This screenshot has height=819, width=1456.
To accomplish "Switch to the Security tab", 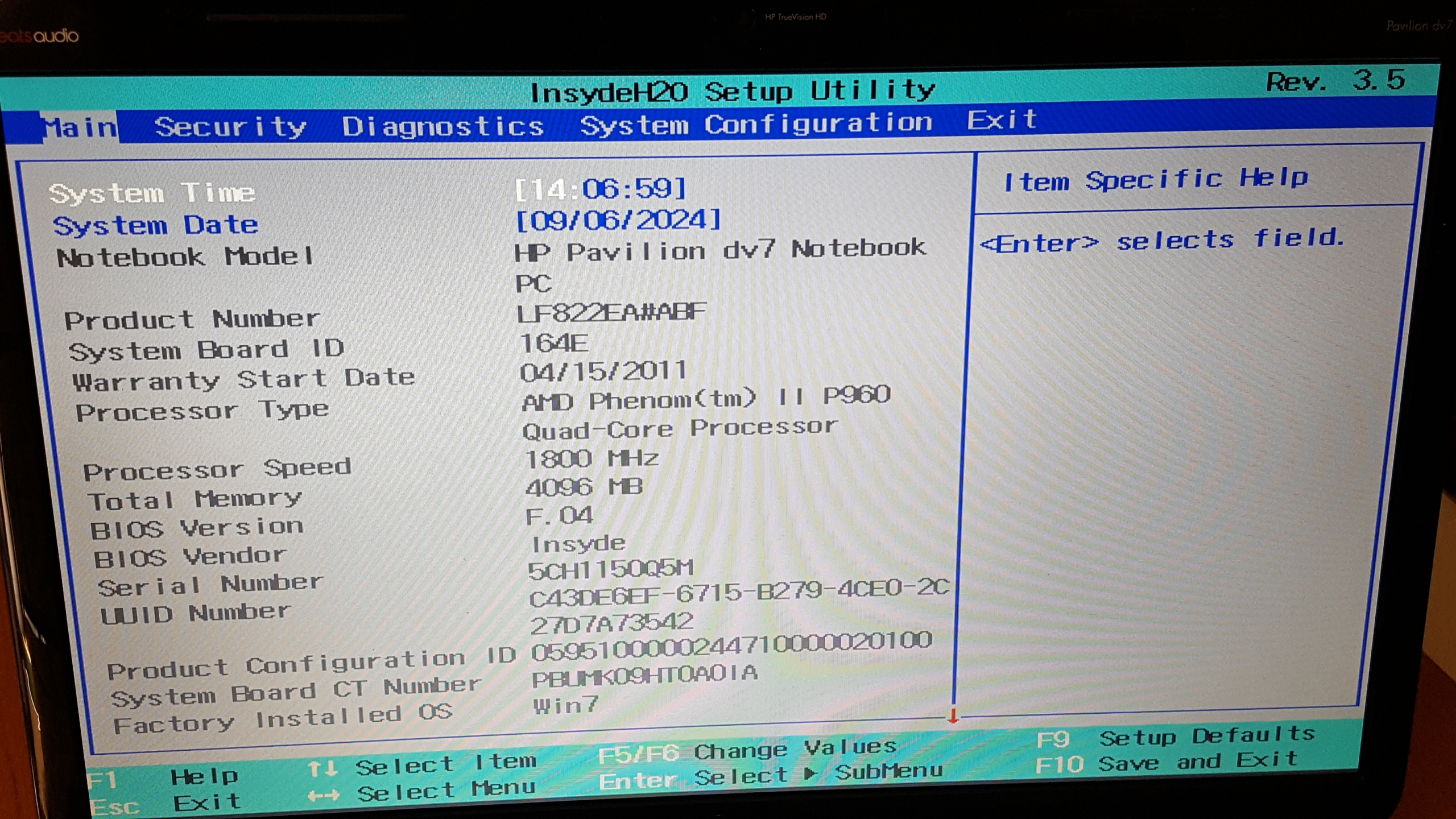I will point(230,126).
